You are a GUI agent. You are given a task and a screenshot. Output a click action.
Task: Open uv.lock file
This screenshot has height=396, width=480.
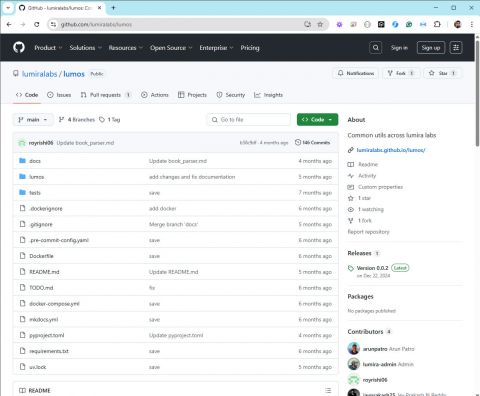(x=38, y=367)
